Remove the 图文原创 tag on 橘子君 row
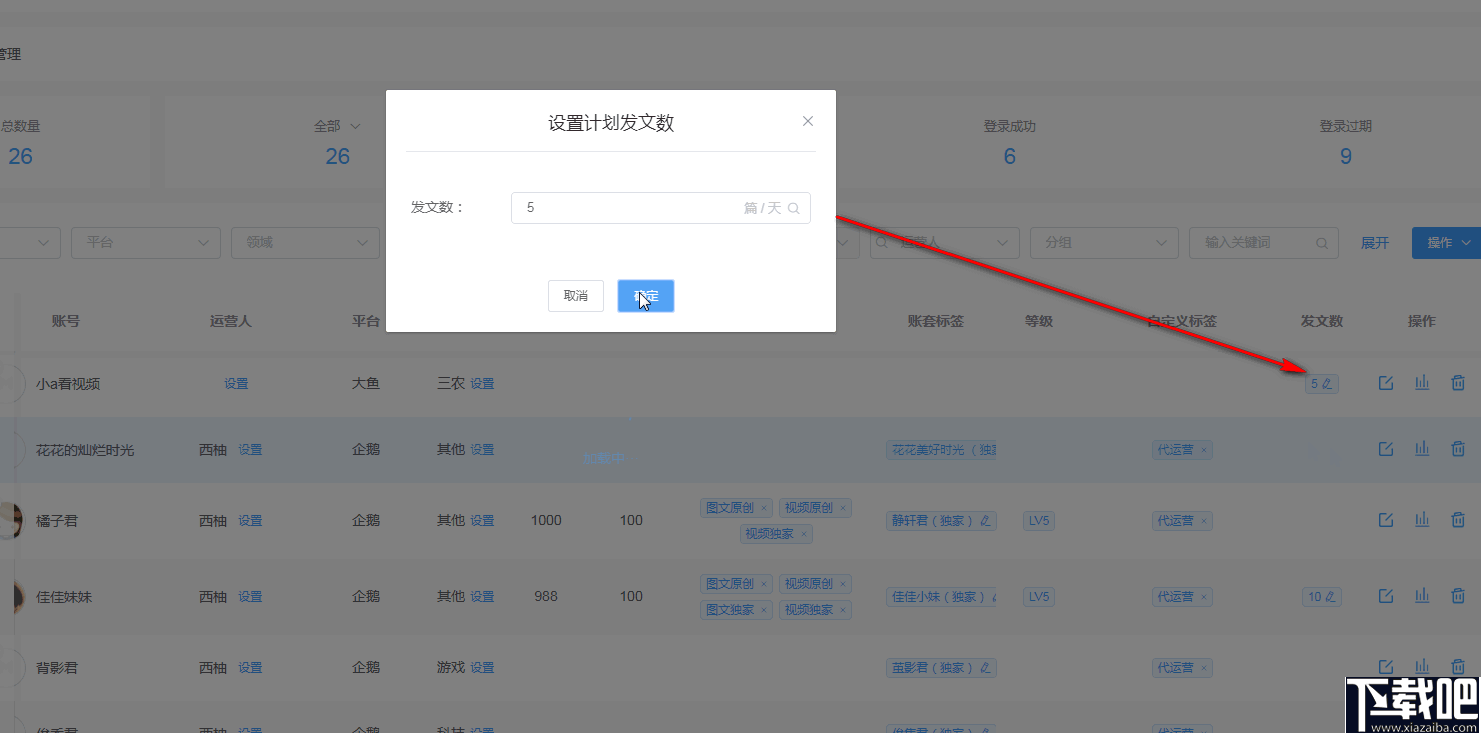1481x733 pixels. click(x=764, y=507)
